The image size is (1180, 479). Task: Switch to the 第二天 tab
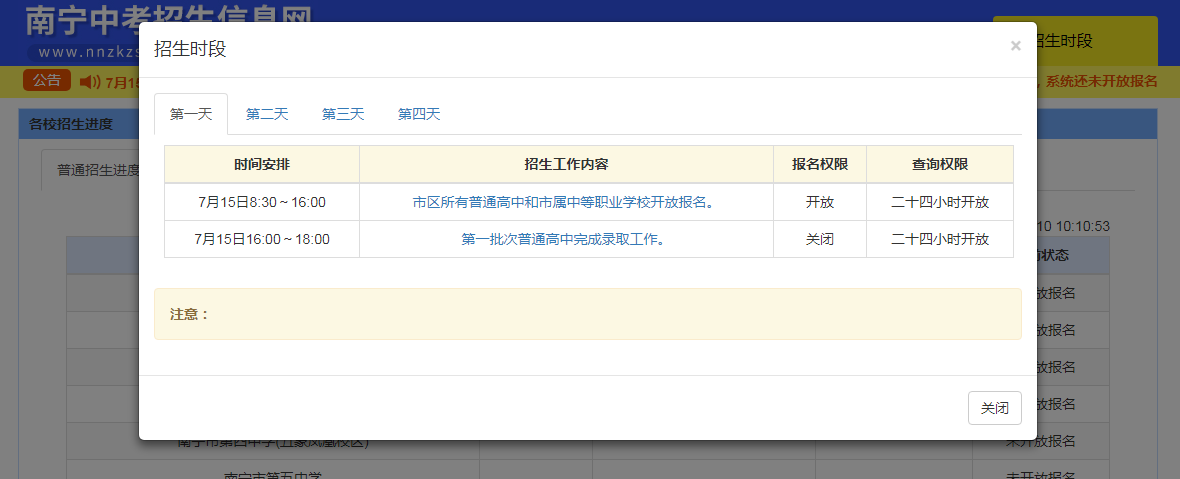point(267,114)
